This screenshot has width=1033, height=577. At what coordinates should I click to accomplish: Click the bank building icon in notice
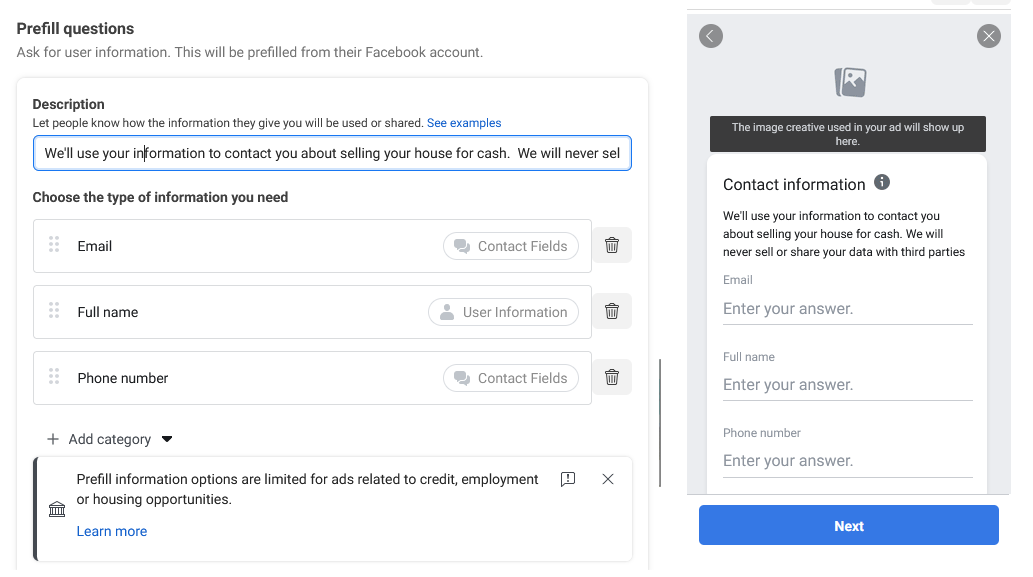(x=57, y=509)
